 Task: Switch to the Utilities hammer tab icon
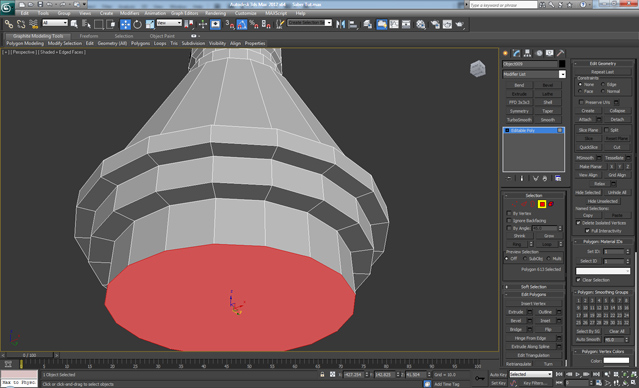click(x=561, y=53)
